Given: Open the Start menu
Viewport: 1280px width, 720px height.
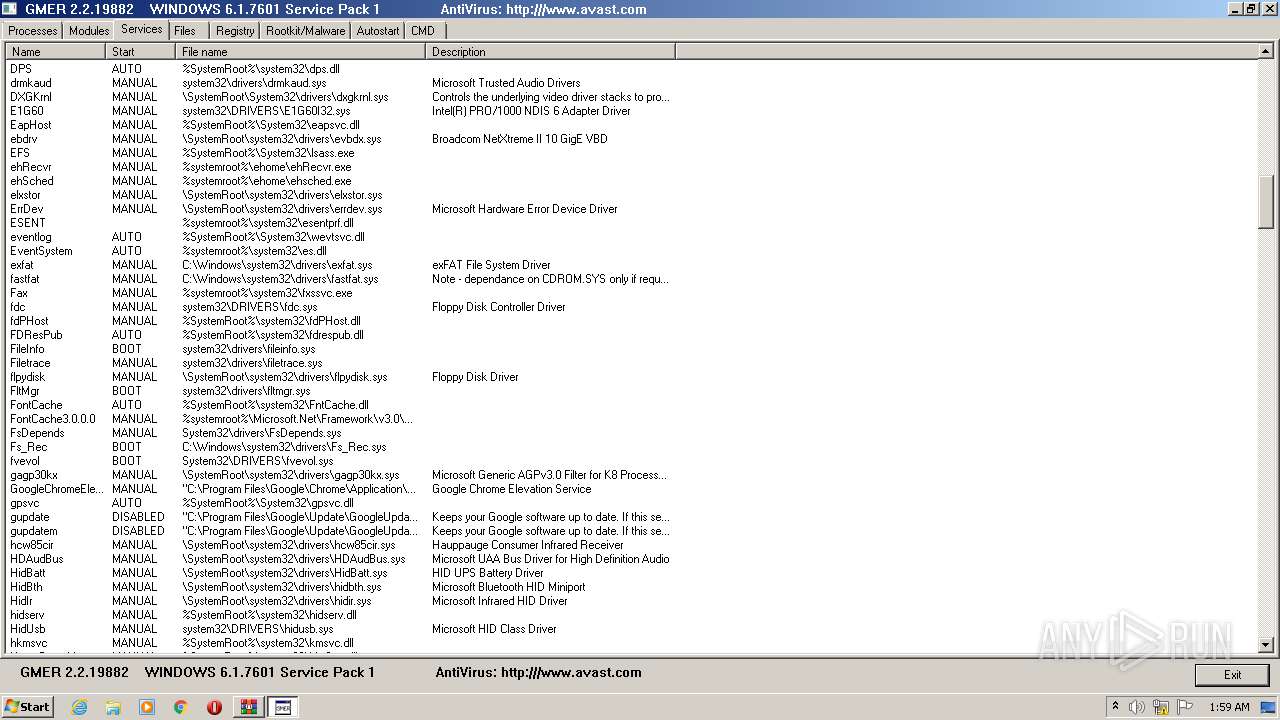Looking at the screenshot, I should coord(27,707).
